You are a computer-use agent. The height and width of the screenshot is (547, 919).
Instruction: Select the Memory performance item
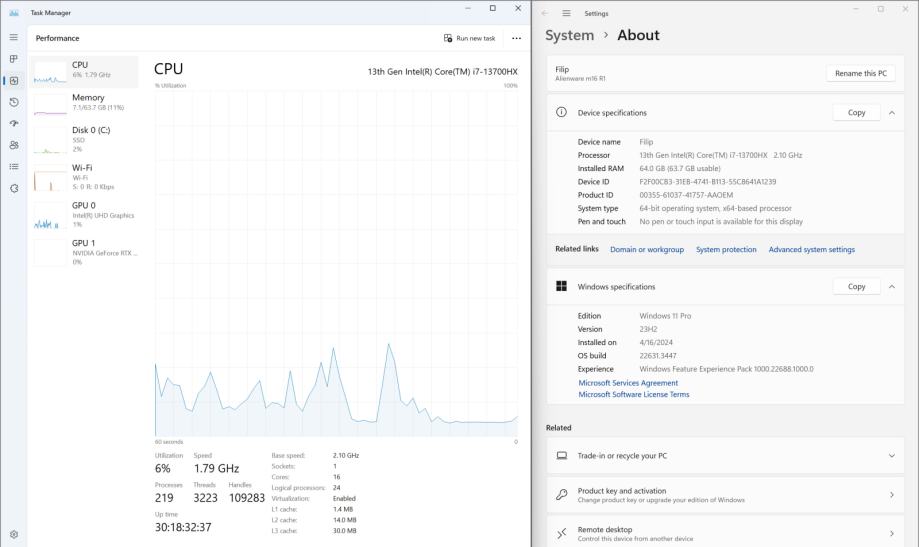84,103
